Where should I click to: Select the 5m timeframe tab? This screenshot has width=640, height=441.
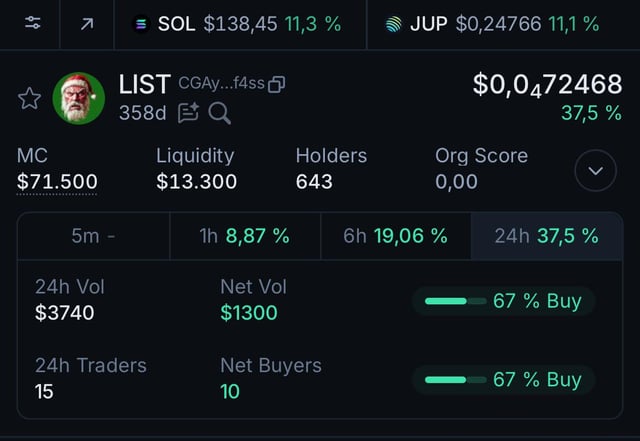click(93, 236)
